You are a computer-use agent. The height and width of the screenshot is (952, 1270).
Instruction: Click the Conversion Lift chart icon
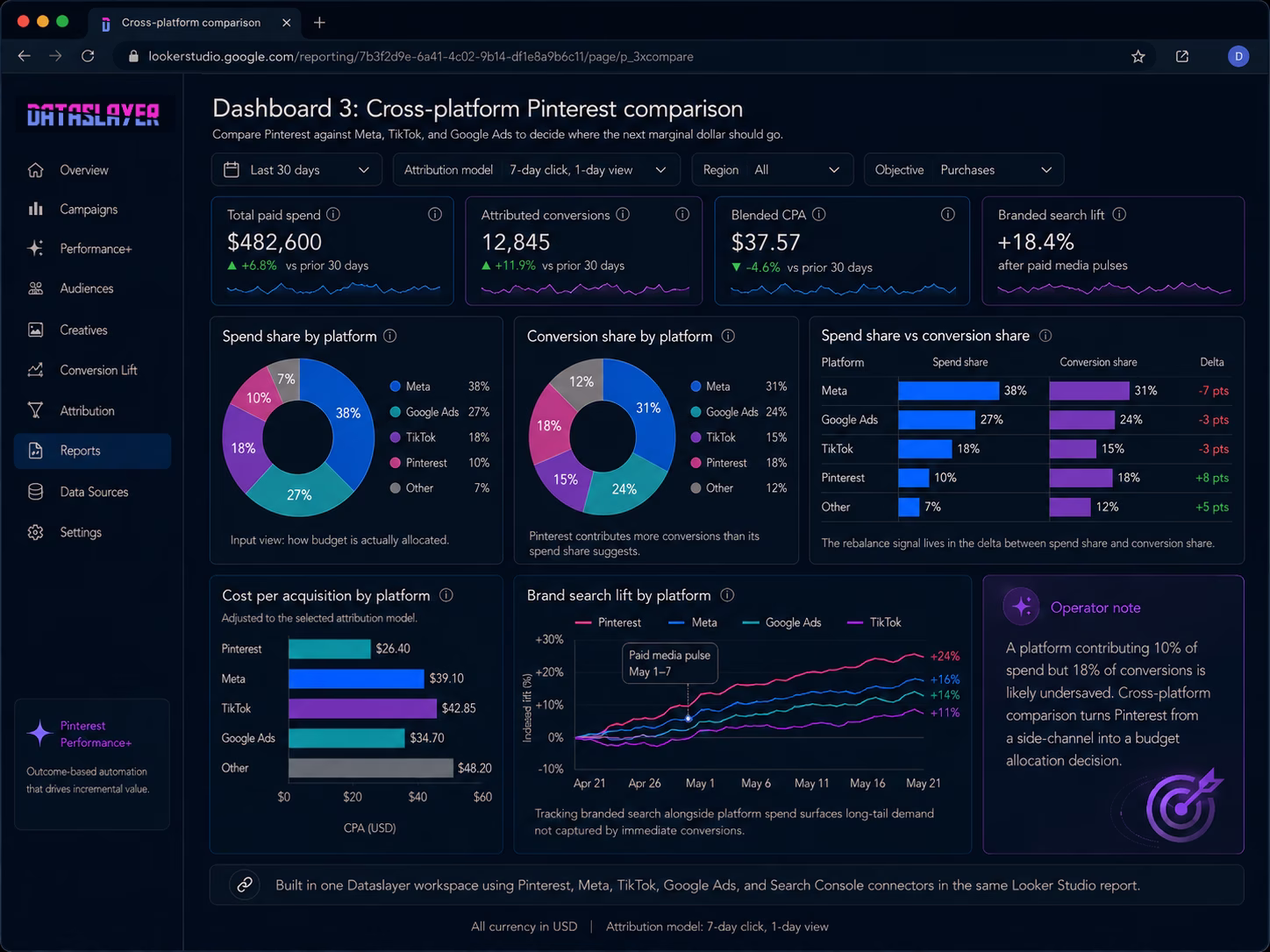pyautogui.click(x=35, y=370)
